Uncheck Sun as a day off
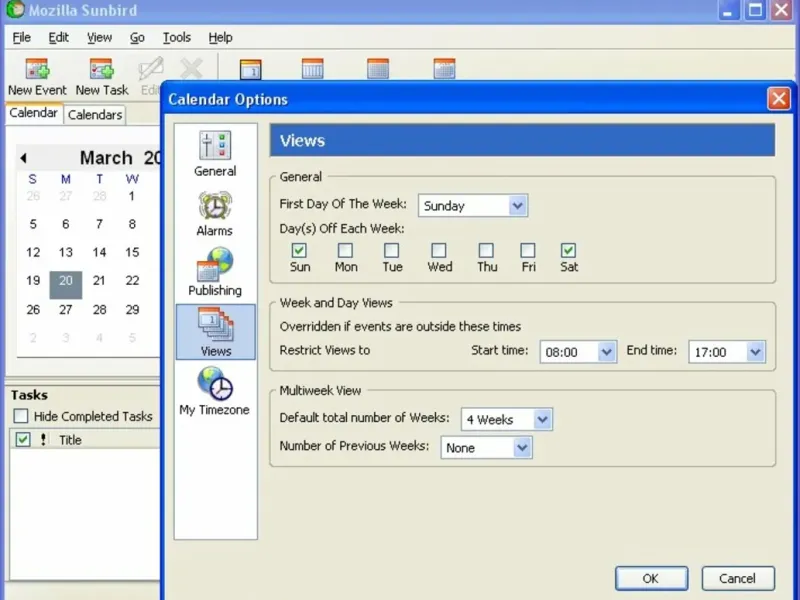The width and height of the screenshot is (800, 600). 299,251
